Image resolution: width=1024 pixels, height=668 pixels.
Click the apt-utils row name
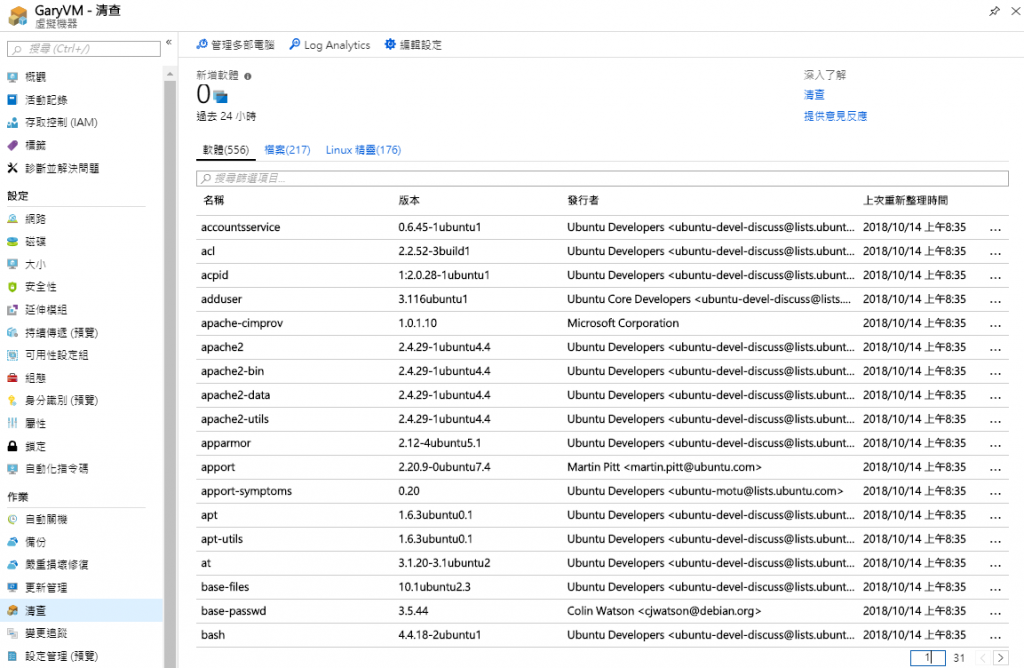[222, 539]
